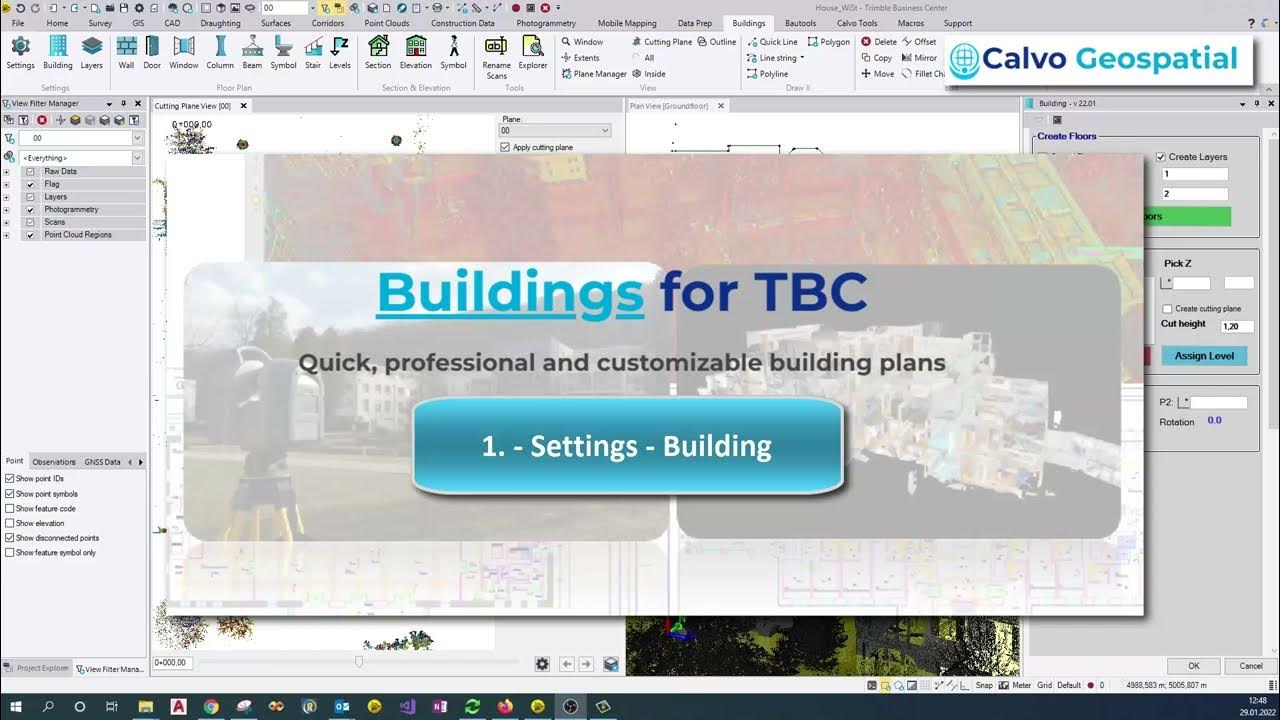
Task: Open Google Chrome from the taskbar
Action: pyautogui.click(x=211, y=706)
